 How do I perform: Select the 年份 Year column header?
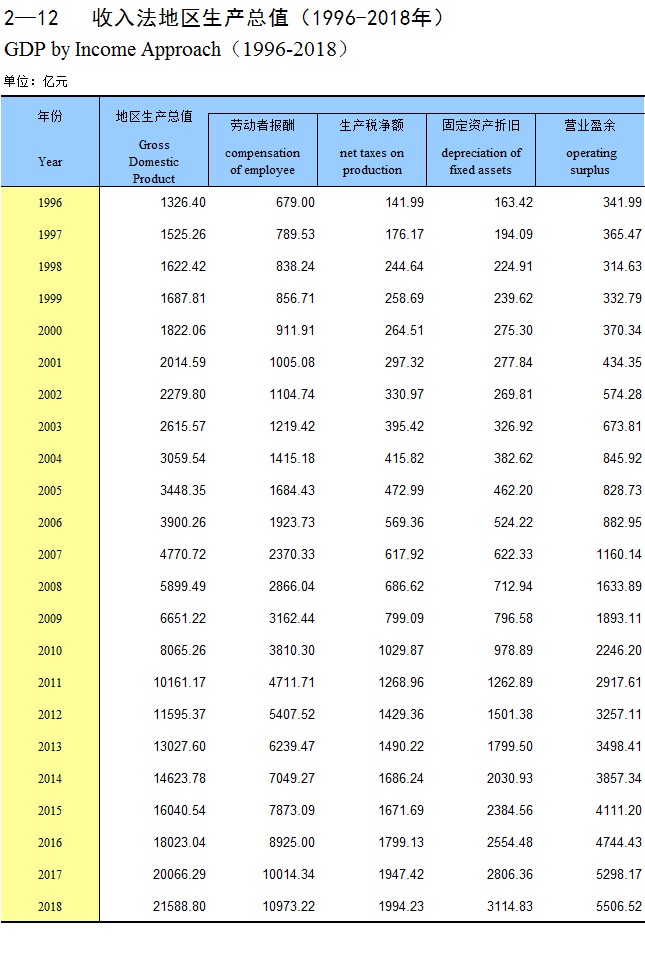(50, 141)
